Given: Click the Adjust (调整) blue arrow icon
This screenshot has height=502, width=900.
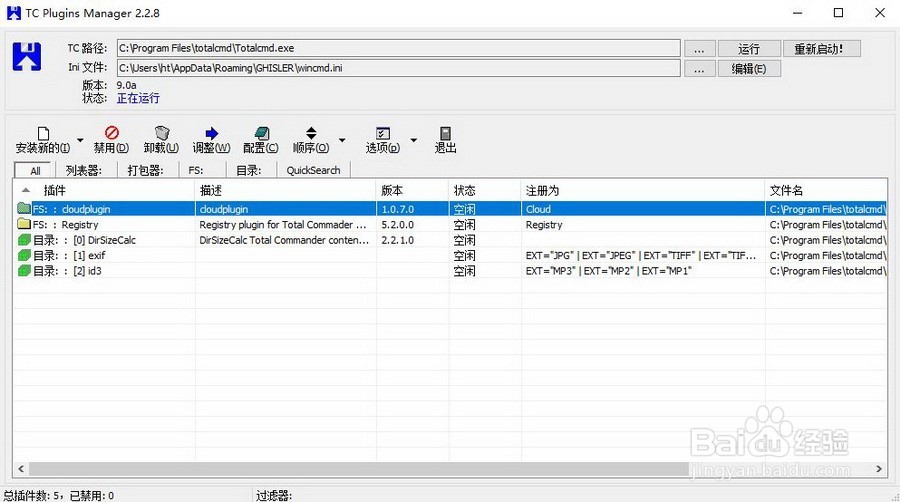Looking at the screenshot, I should point(211,134).
